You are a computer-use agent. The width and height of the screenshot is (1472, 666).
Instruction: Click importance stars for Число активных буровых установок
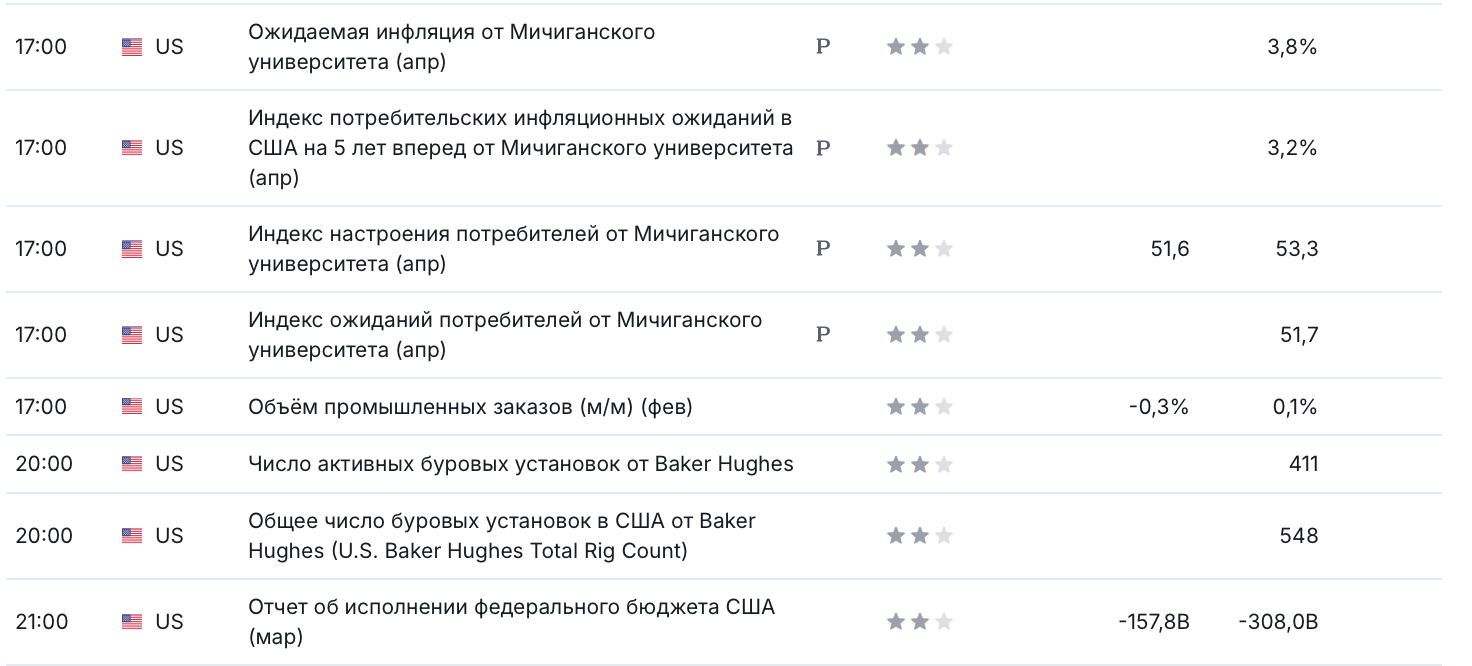919,464
